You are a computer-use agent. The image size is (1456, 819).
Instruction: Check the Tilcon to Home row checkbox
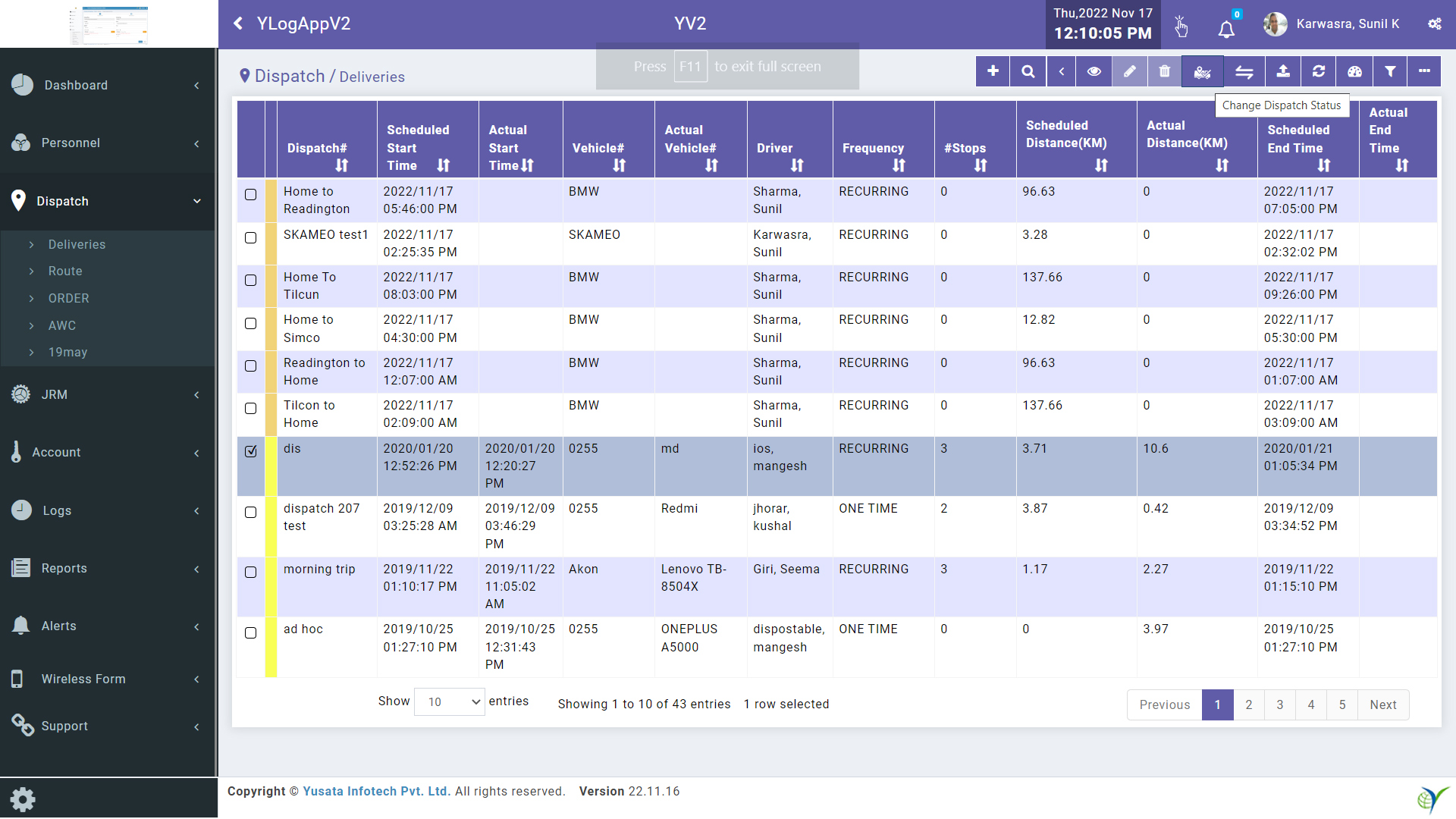point(251,409)
